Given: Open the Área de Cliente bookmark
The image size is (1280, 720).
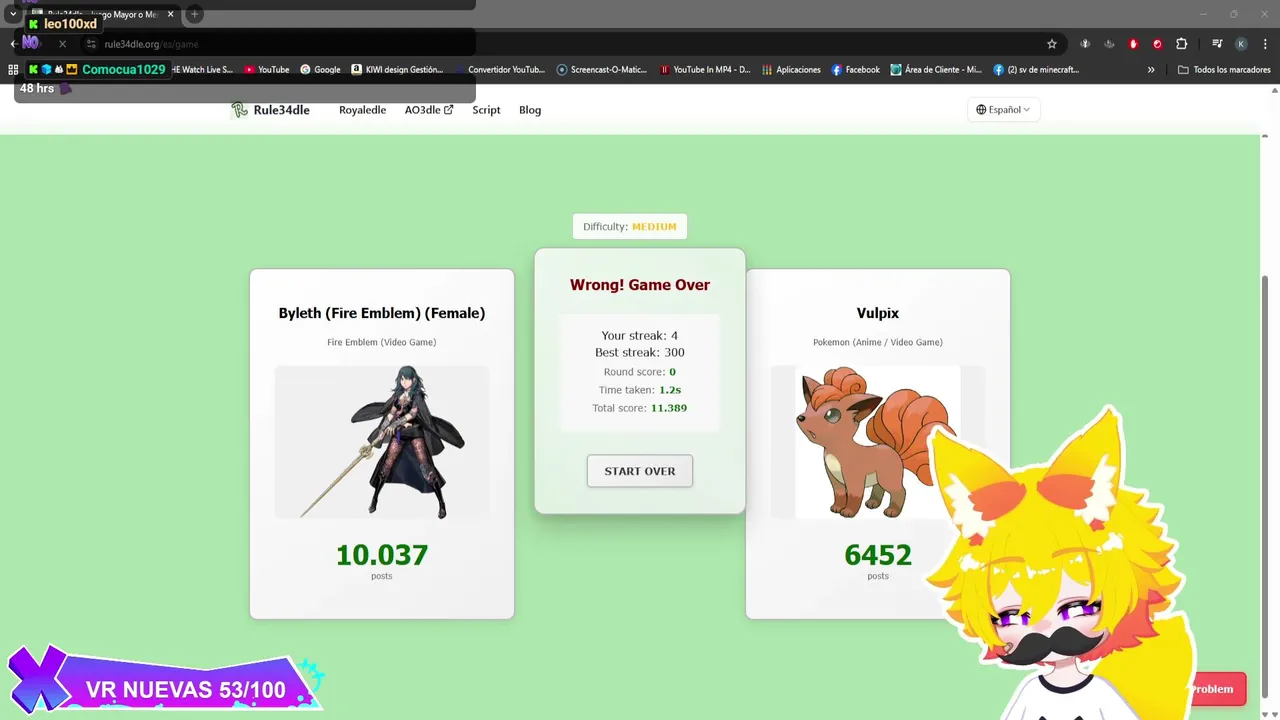Looking at the screenshot, I should pos(936,70).
